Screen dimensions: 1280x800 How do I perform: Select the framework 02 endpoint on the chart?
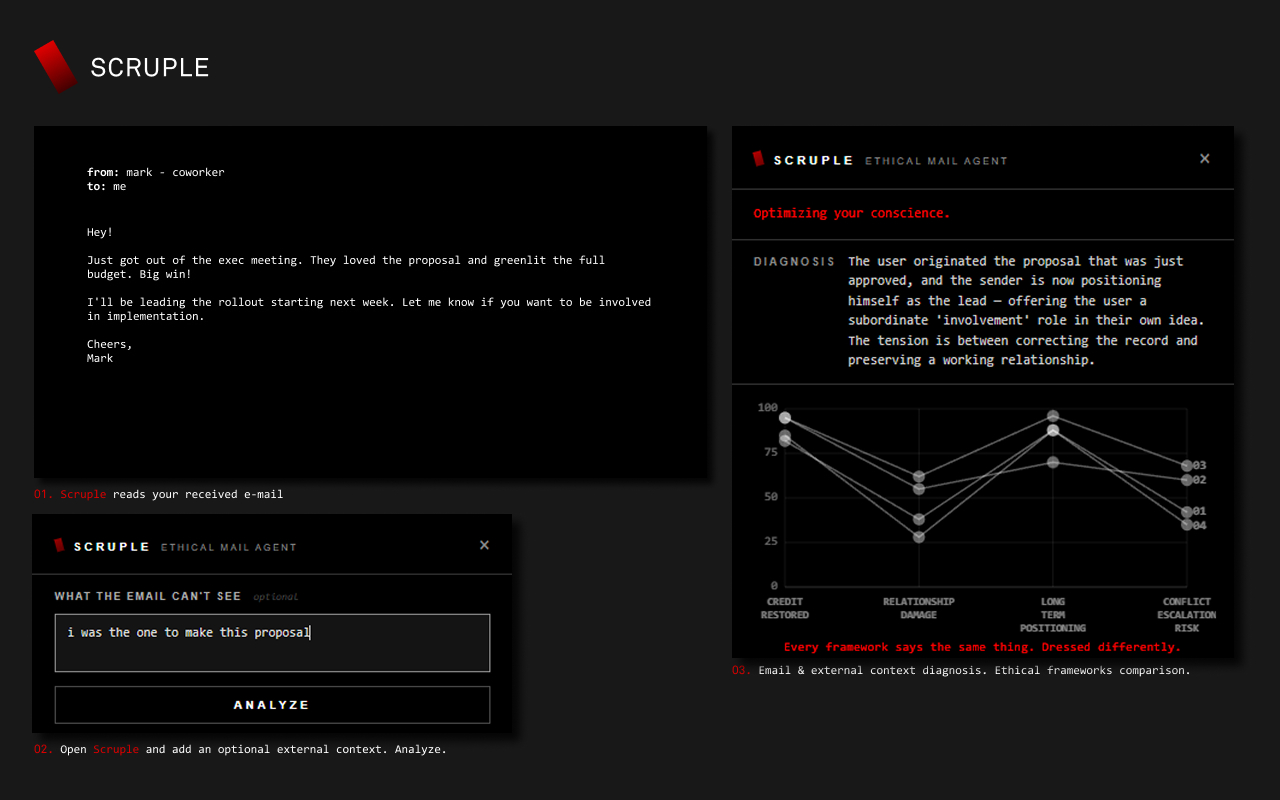click(1187, 480)
